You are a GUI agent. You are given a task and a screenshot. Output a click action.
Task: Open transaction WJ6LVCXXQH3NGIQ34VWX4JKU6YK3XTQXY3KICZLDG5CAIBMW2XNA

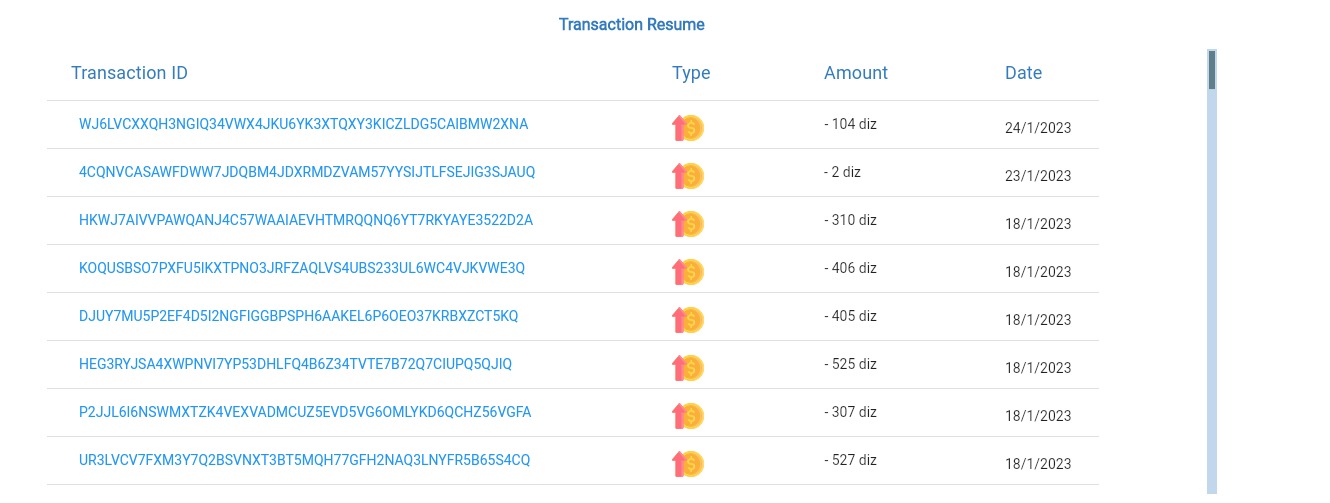303,124
